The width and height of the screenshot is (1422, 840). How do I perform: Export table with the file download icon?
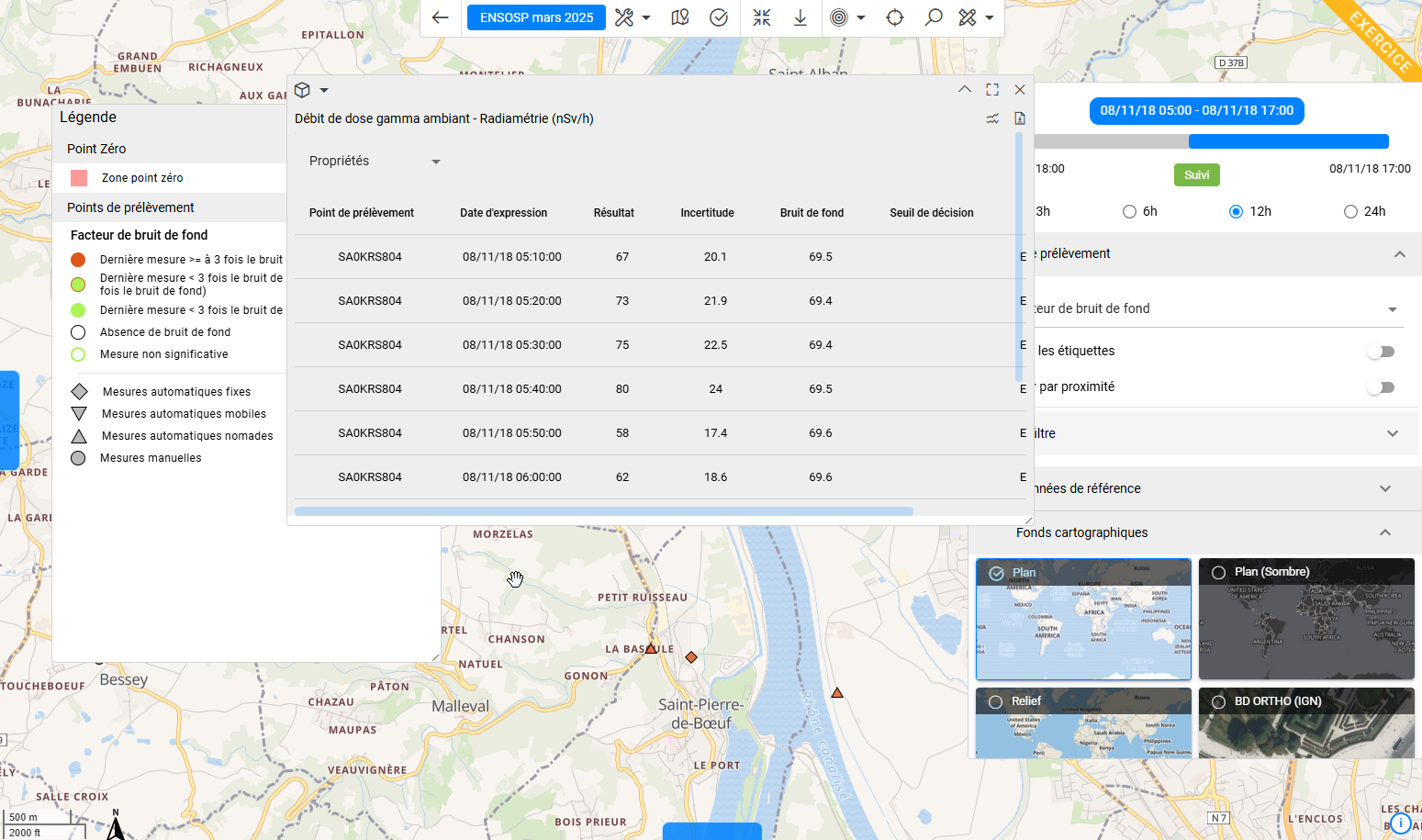tap(1020, 118)
